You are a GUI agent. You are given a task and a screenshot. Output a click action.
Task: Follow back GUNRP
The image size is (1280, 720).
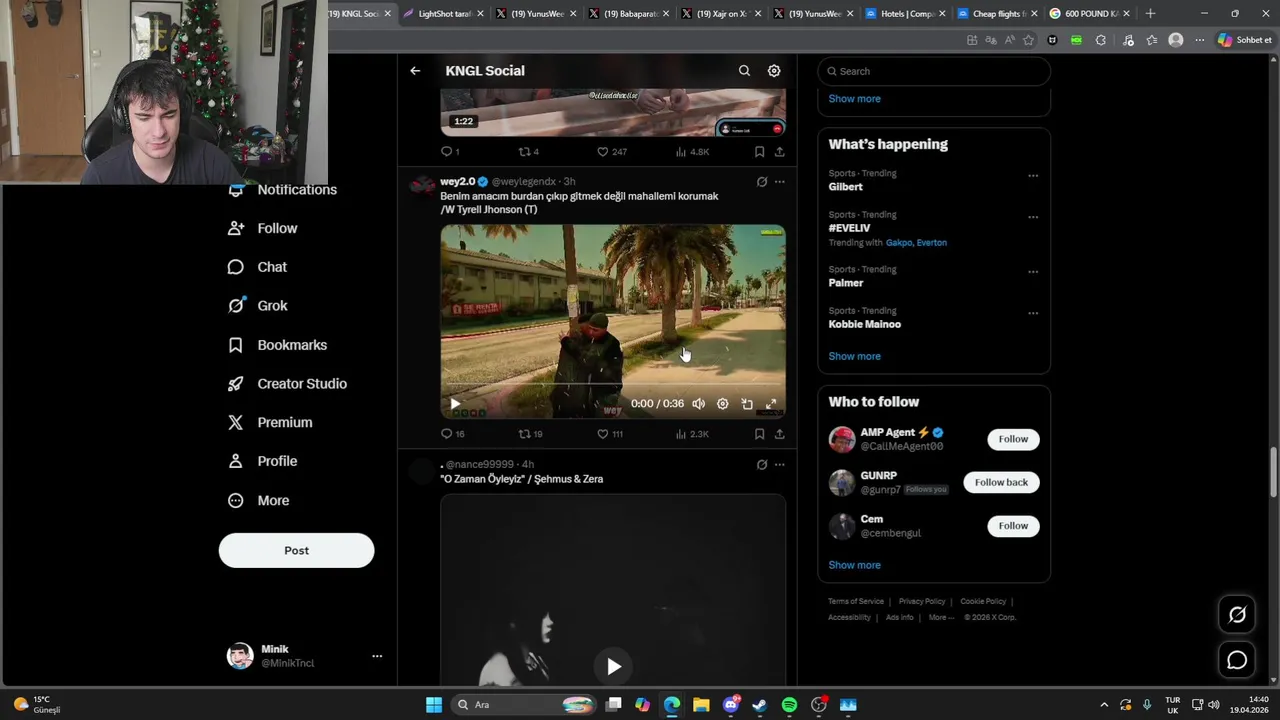[x=1001, y=482]
